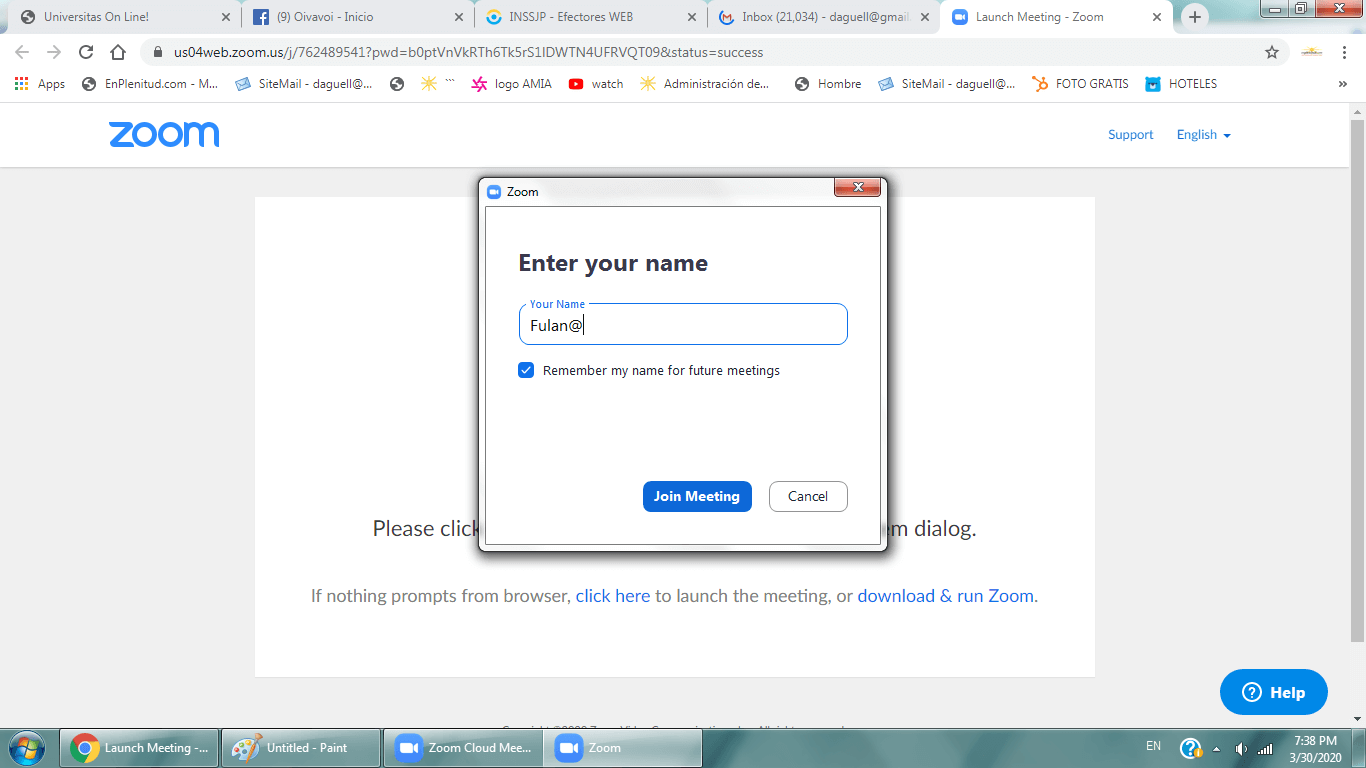1366x768 pixels.
Task: Open the Hombre bookmark
Action: click(x=828, y=84)
